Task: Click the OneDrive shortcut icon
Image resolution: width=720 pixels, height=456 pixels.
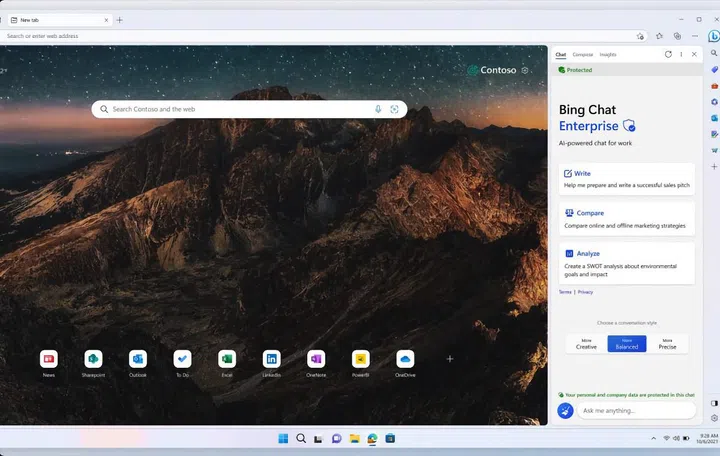Action: tap(405, 358)
